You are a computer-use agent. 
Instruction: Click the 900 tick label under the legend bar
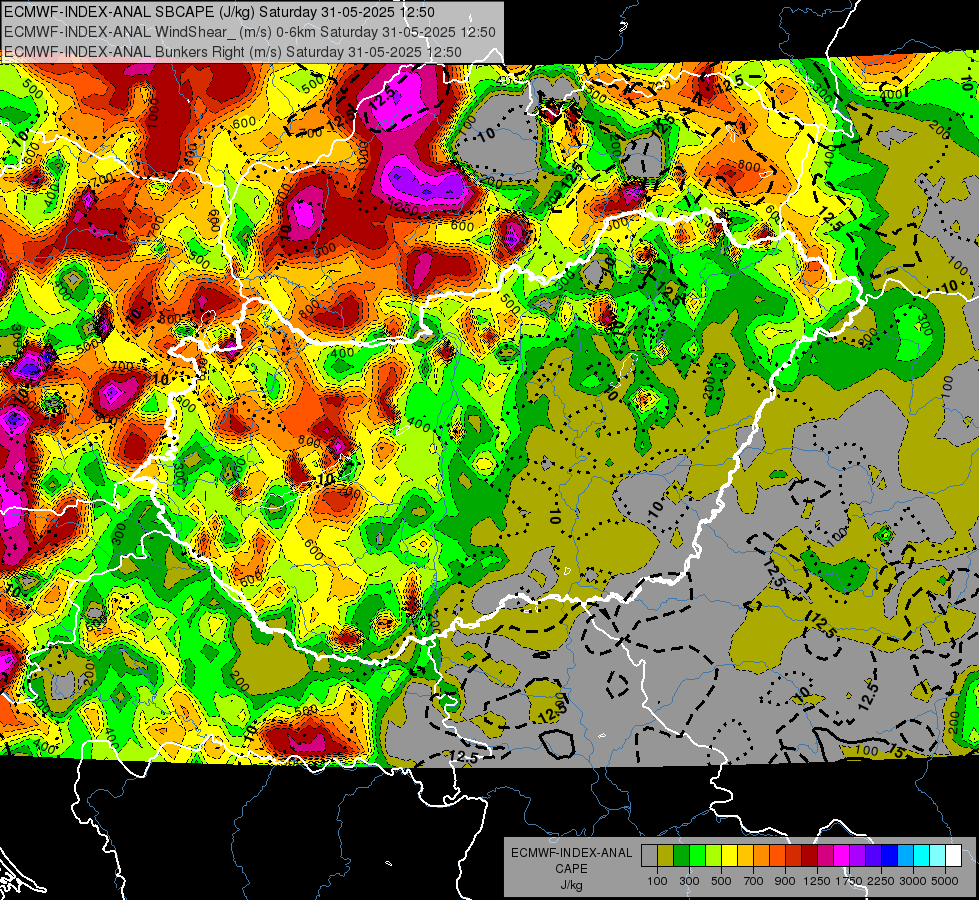click(785, 881)
